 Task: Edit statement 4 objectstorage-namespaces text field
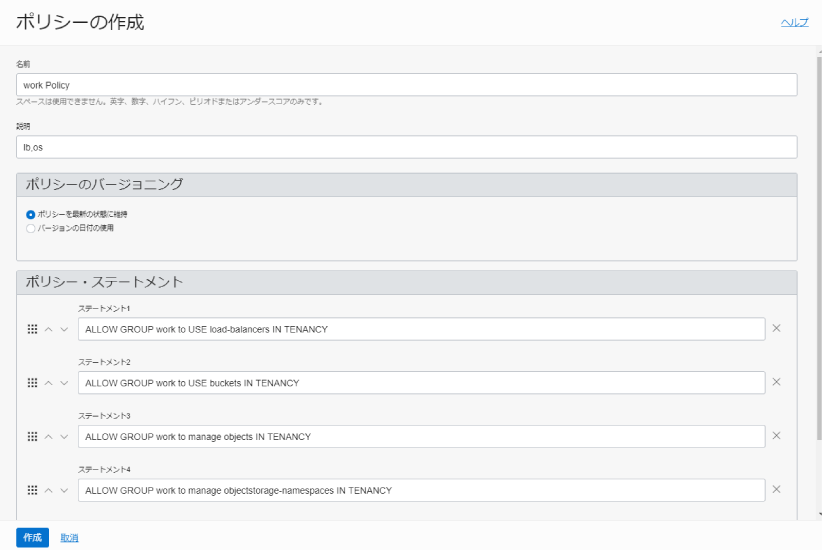pos(421,490)
